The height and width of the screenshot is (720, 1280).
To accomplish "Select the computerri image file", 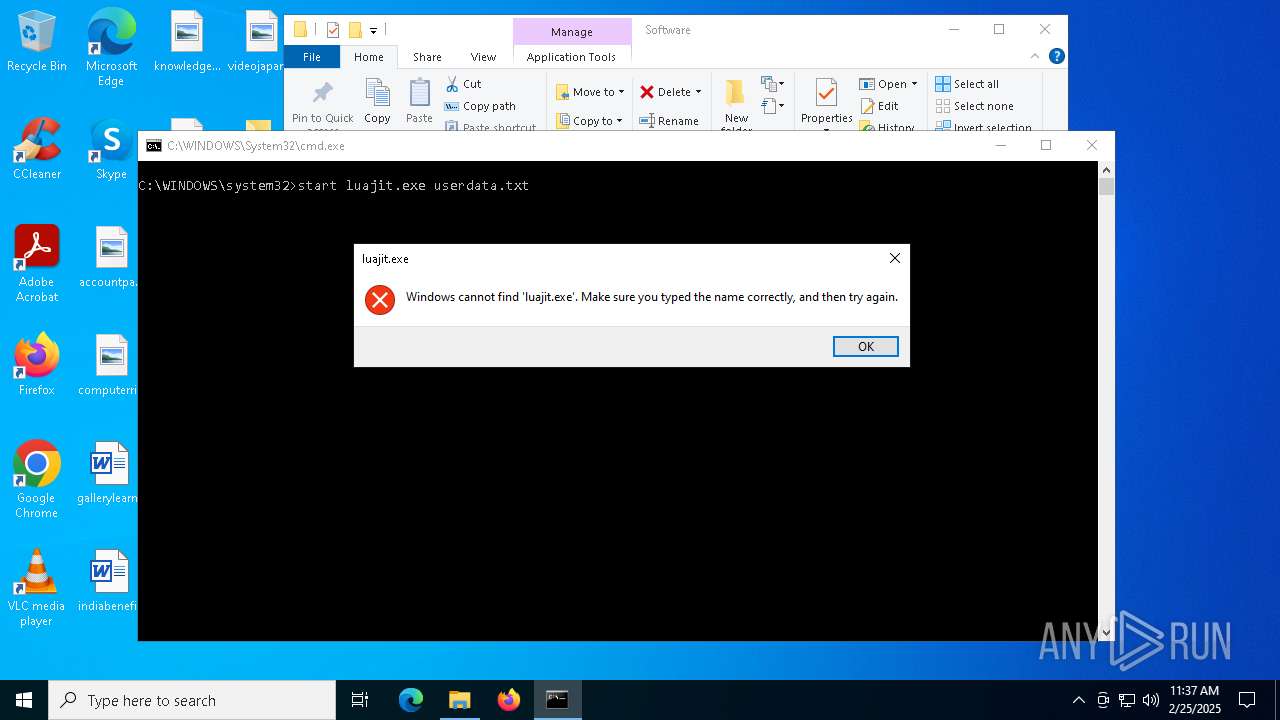I will tap(111, 365).
